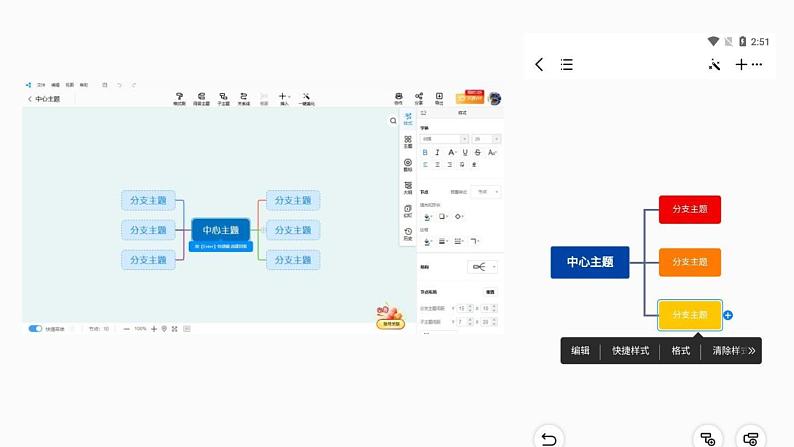This screenshot has width=794, height=447.
Task: Open the node preset style dropdown
Action: pos(486,192)
